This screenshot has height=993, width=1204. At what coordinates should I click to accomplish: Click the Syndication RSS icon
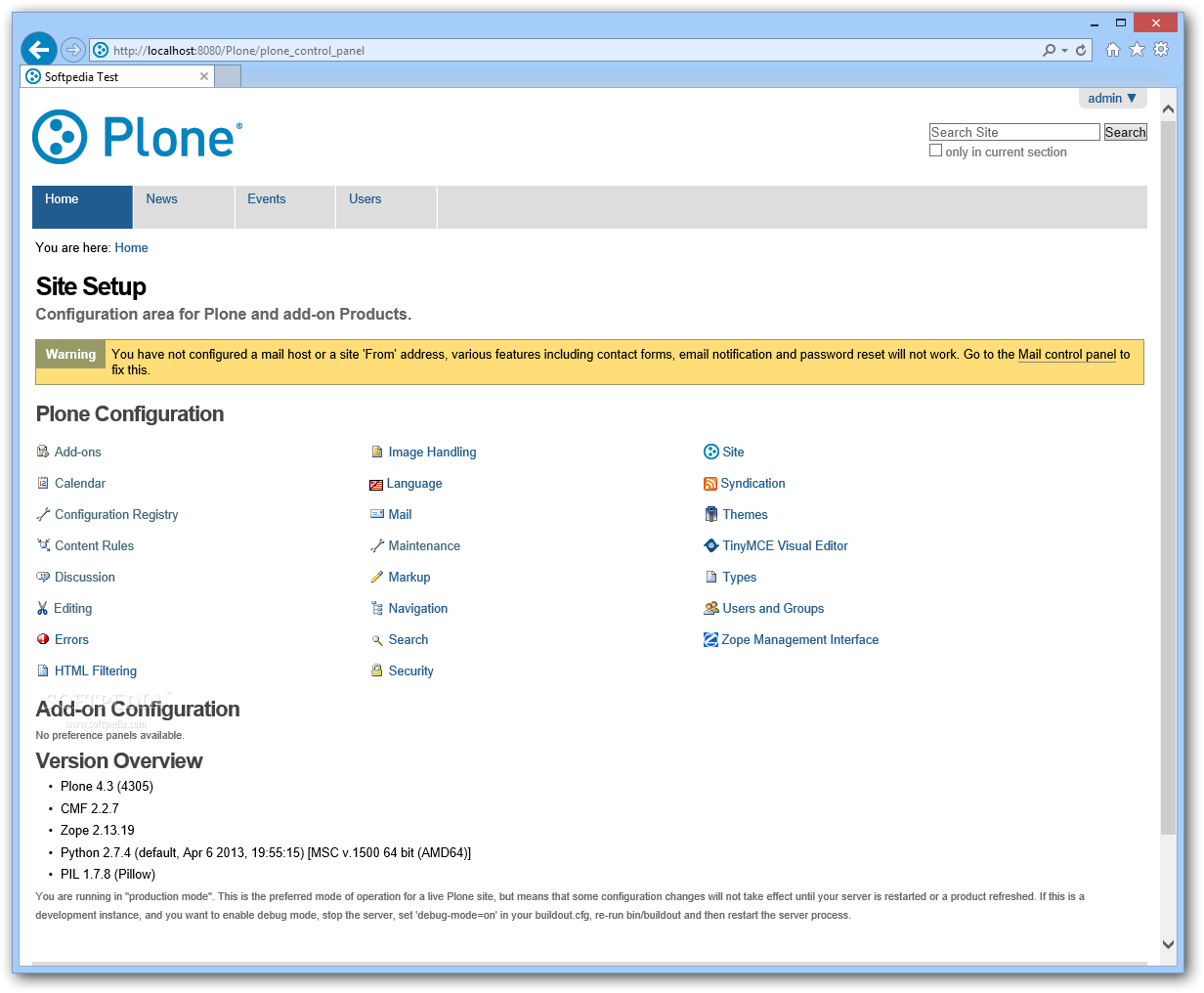(710, 484)
